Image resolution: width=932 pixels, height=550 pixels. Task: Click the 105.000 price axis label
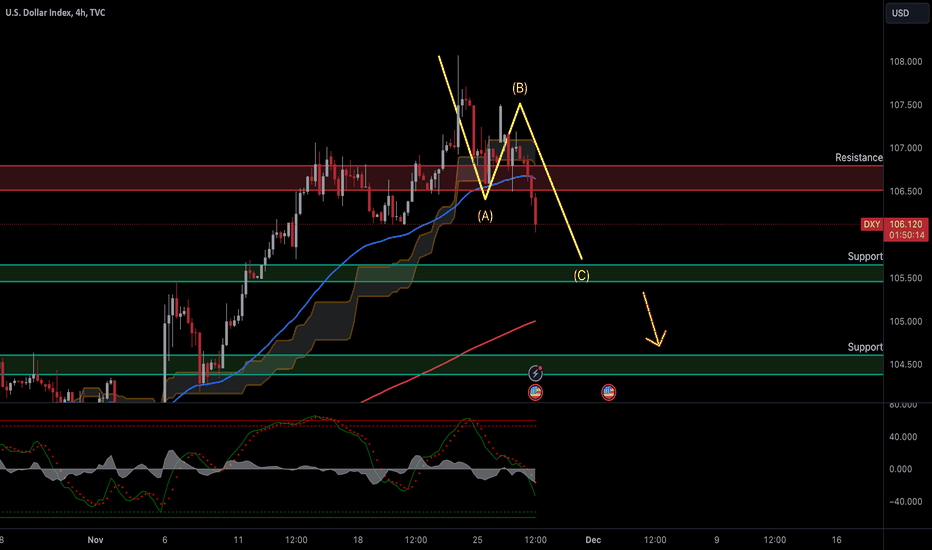click(906, 322)
